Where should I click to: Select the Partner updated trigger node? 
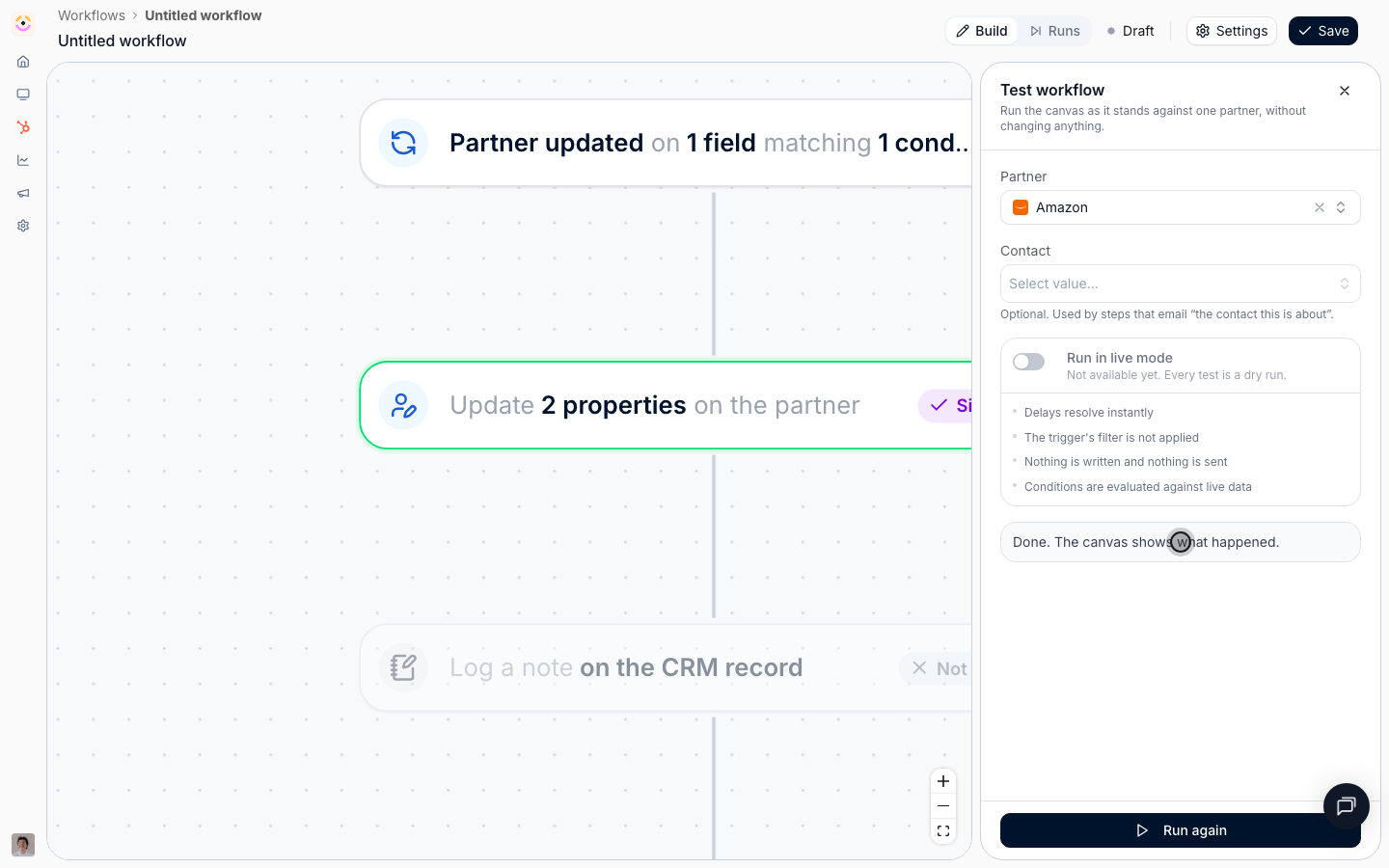click(x=666, y=143)
